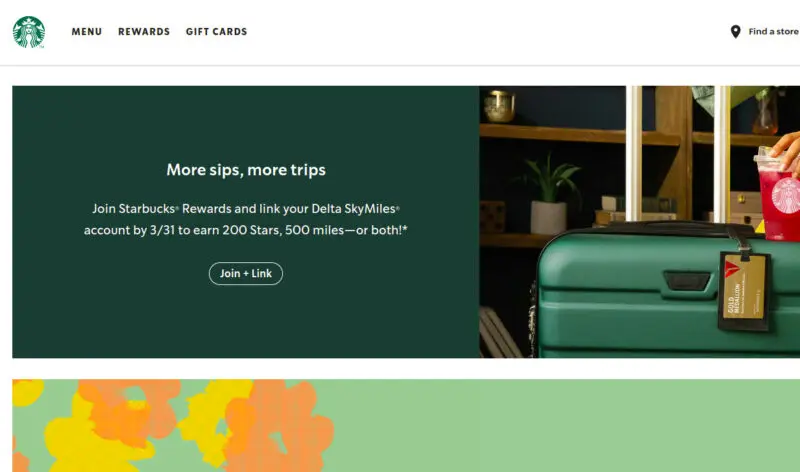Click the More sips, more trips heading

pyautogui.click(x=246, y=170)
